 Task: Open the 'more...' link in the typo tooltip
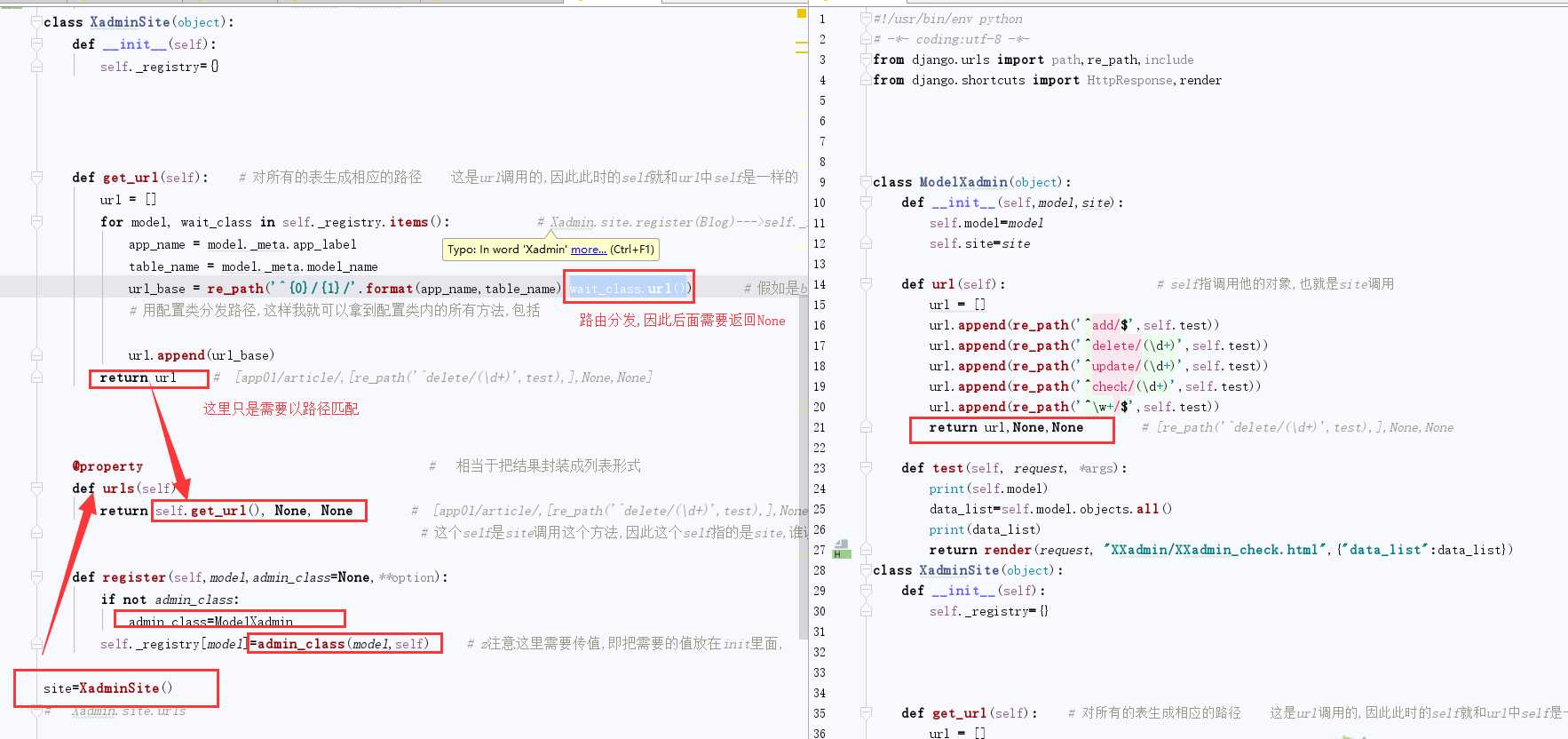589,250
